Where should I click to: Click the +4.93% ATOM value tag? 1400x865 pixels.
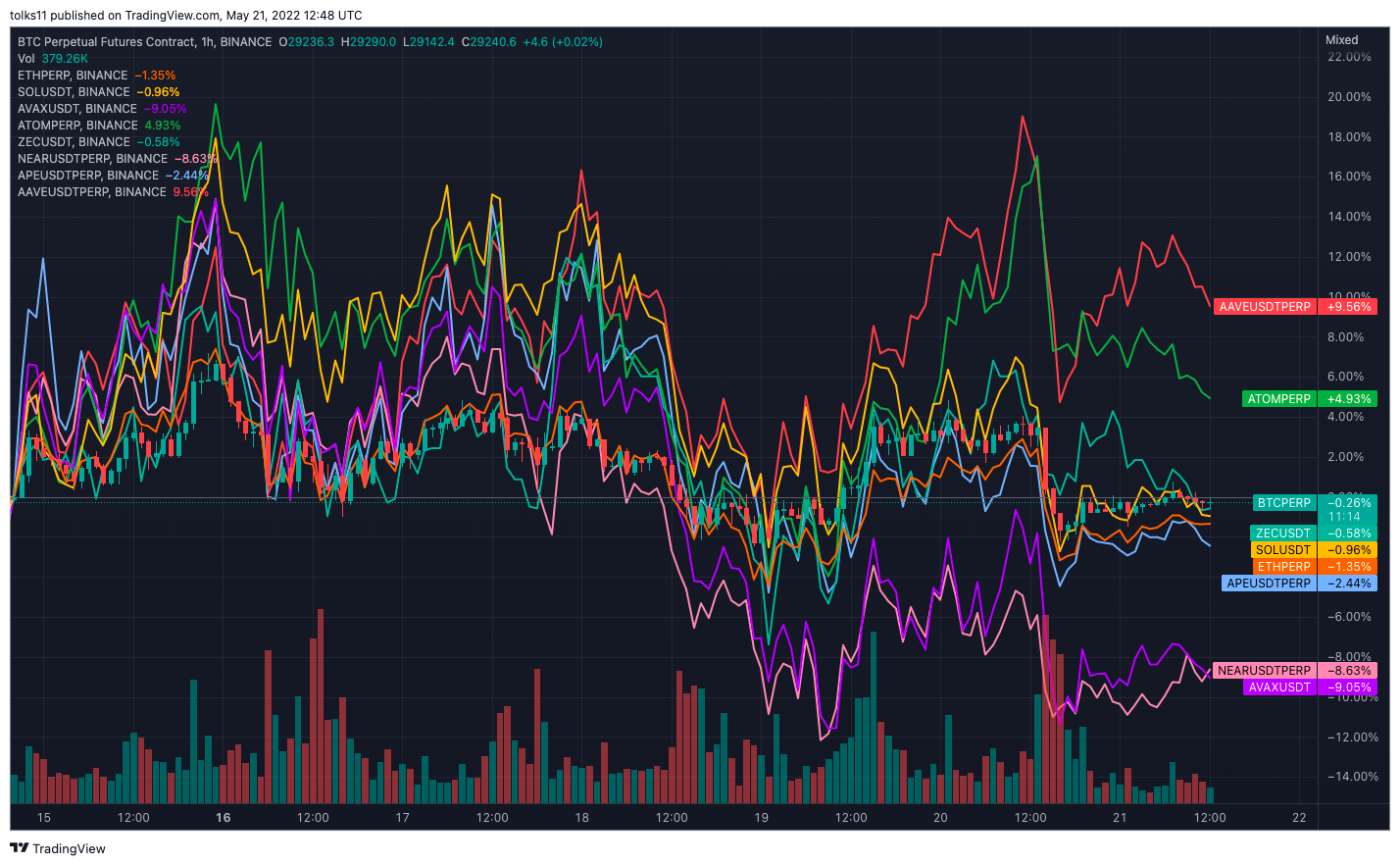(1348, 399)
